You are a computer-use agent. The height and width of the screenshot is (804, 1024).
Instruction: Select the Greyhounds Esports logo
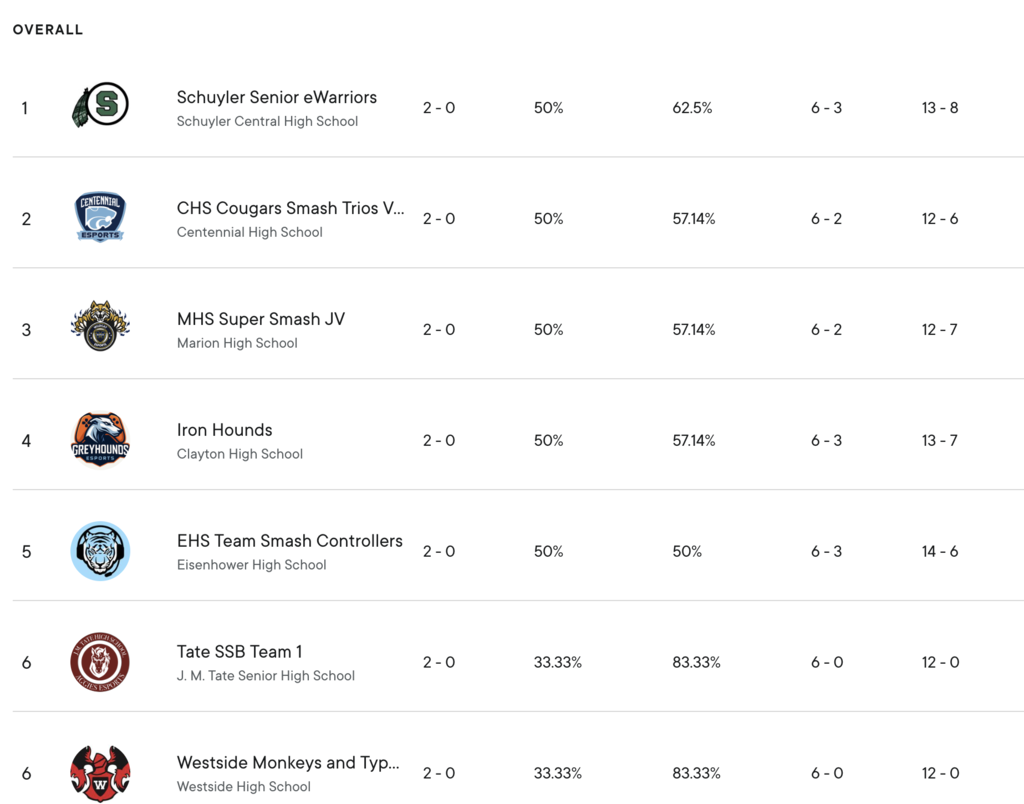100,440
